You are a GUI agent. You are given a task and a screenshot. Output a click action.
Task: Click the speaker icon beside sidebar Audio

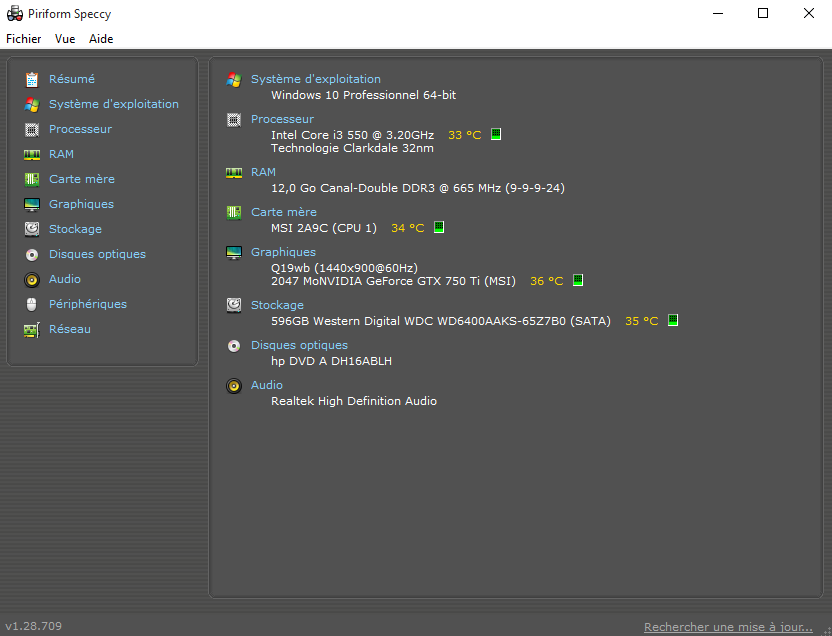pyautogui.click(x=32, y=280)
